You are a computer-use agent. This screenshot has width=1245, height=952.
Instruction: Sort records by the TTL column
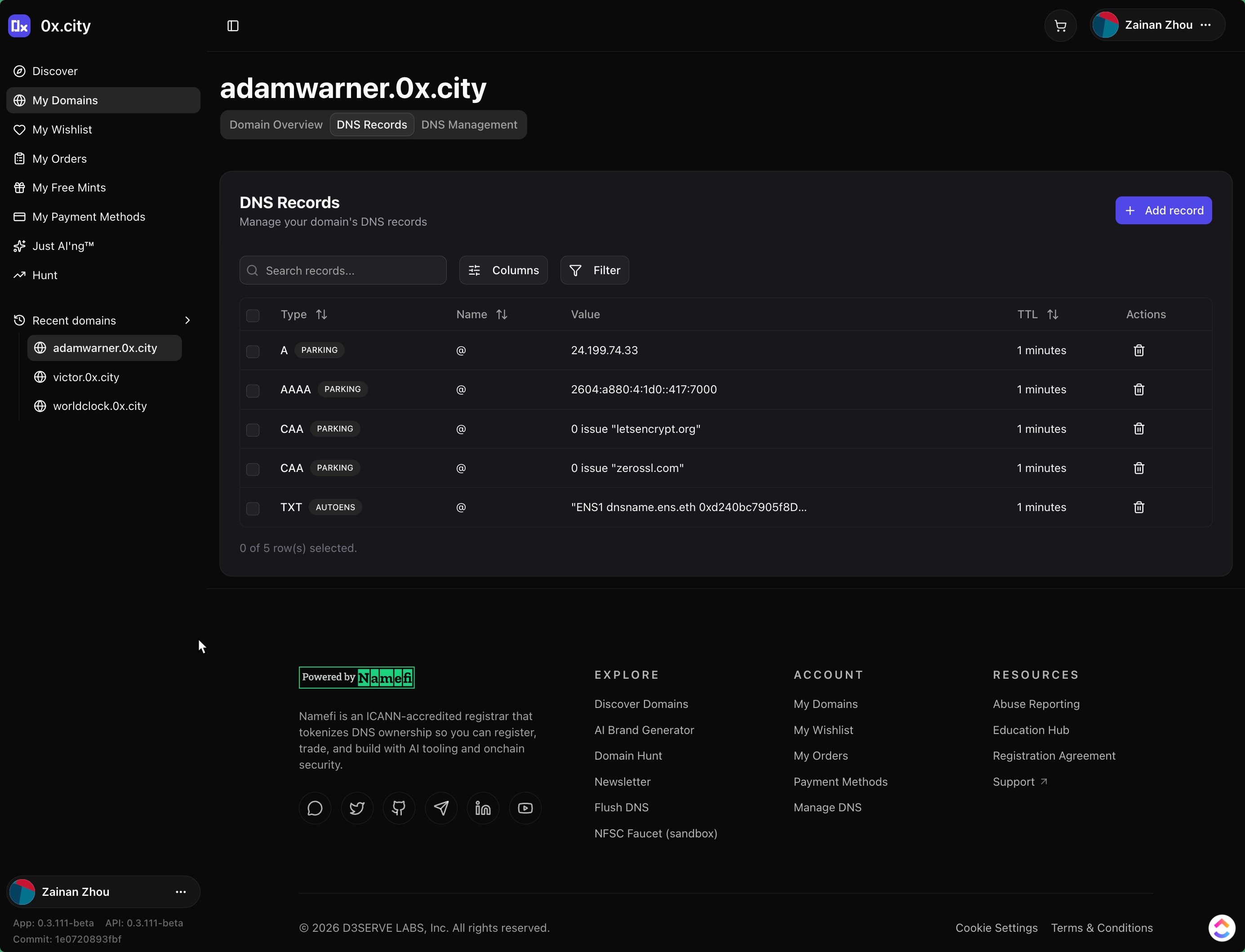tap(1052, 315)
